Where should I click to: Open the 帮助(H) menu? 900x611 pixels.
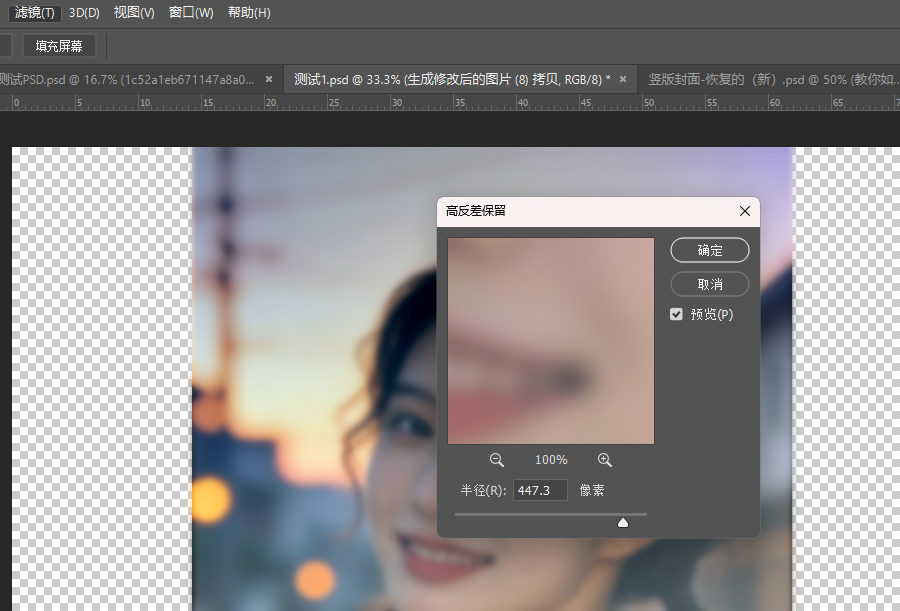(249, 13)
